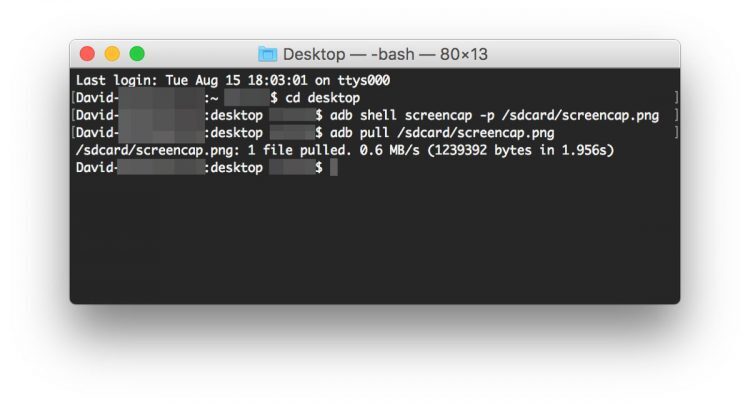Click the '0.6 MB/s' transfer speed text
The image size is (750, 404).
[389, 150]
